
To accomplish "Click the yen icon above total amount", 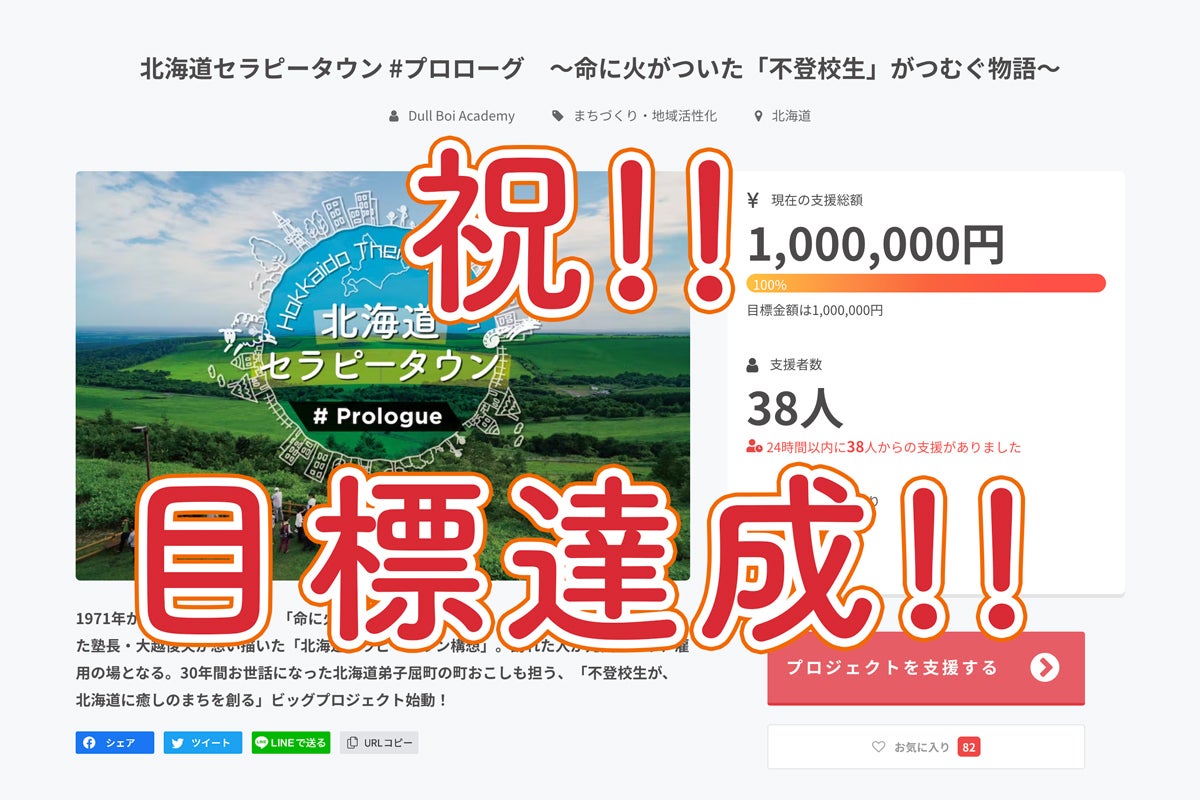I will [753, 200].
